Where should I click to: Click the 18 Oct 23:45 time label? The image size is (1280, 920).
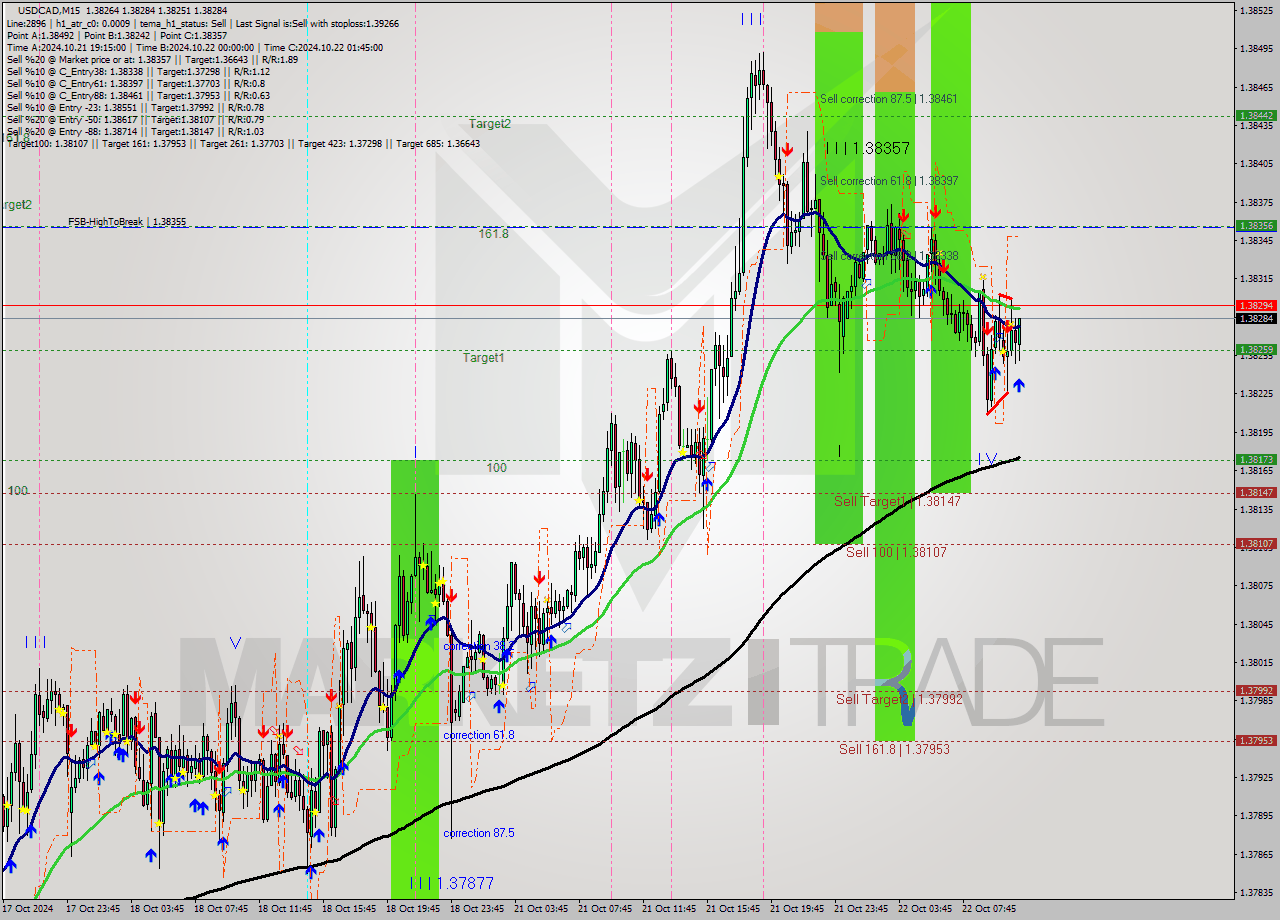pos(477,909)
